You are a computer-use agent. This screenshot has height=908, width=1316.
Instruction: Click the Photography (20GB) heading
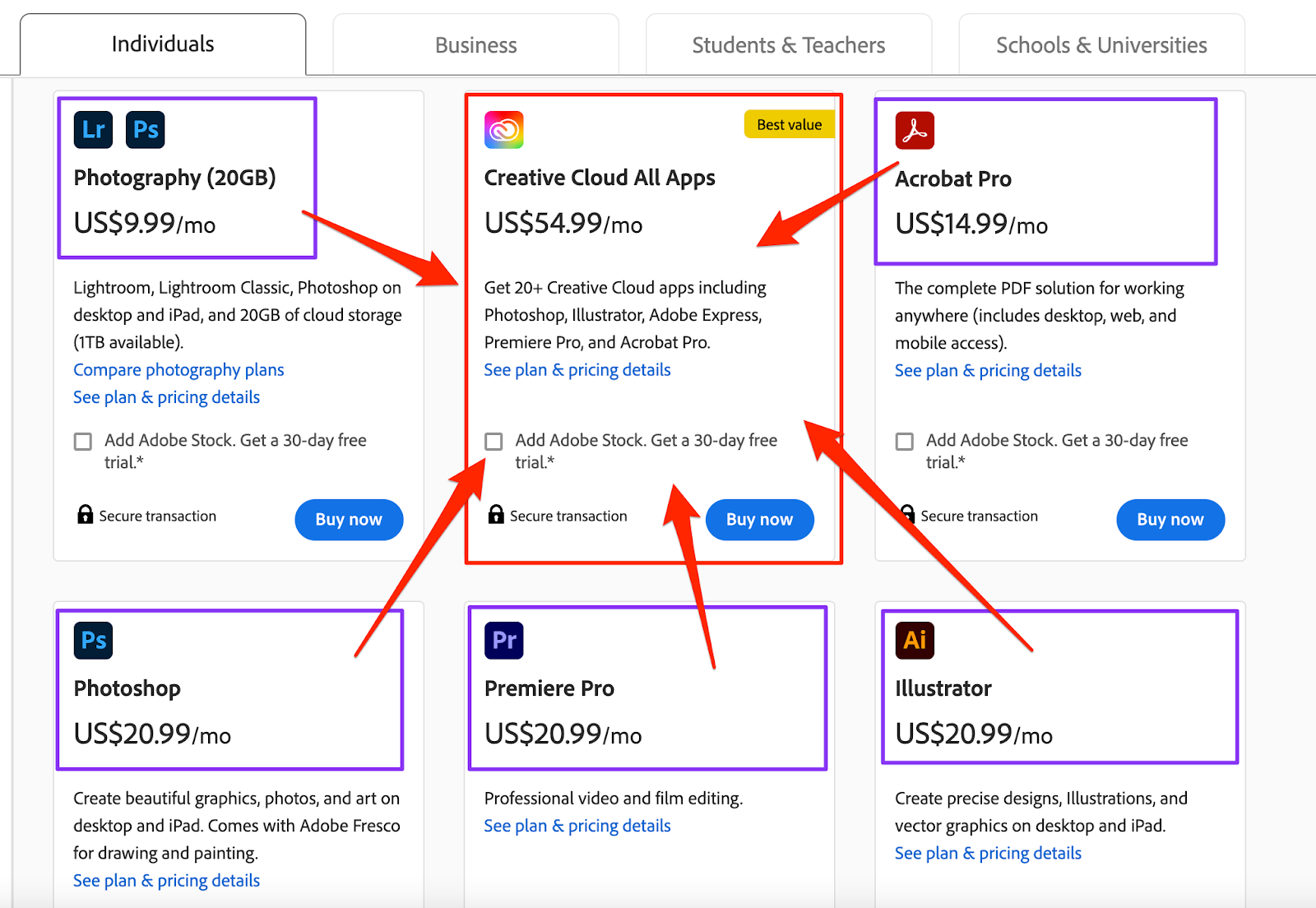click(174, 178)
